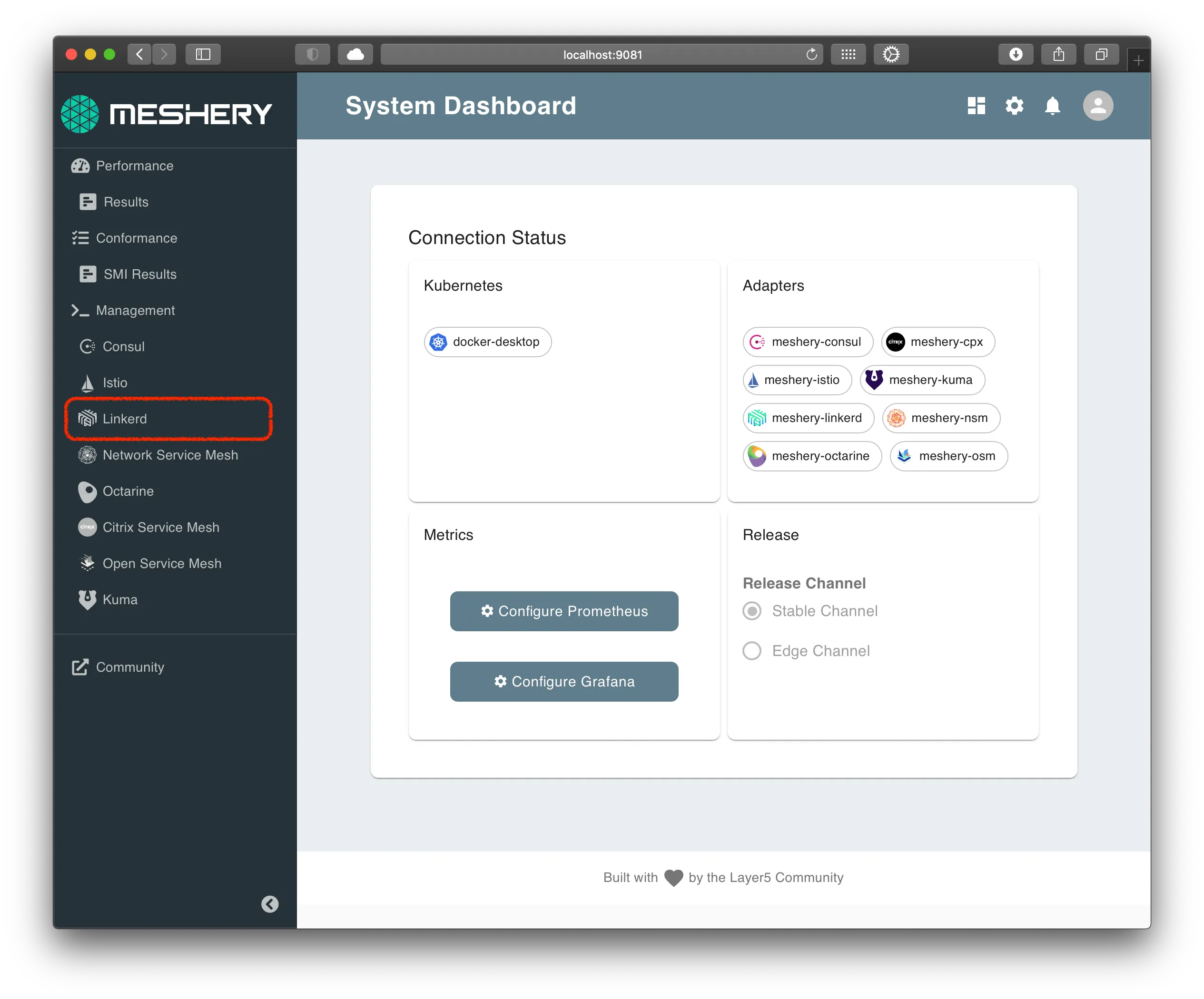The width and height of the screenshot is (1204, 999).
Task: Click the browser page reload icon
Action: [811, 54]
